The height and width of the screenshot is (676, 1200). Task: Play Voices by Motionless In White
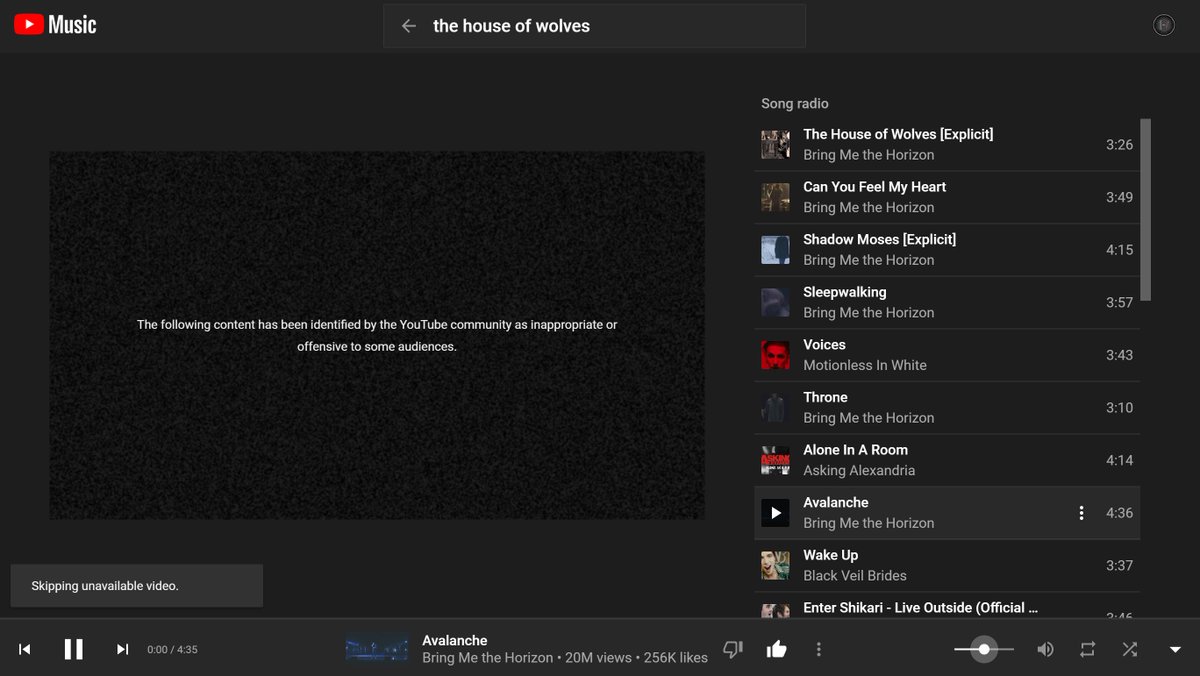pyautogui.click(x=947, y=355)
